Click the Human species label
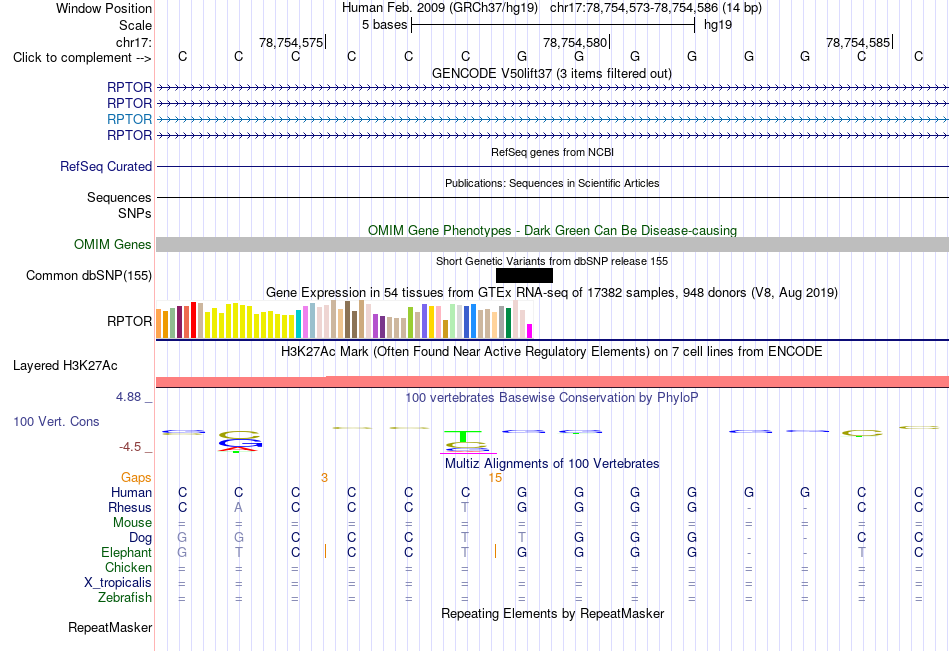 131,492
